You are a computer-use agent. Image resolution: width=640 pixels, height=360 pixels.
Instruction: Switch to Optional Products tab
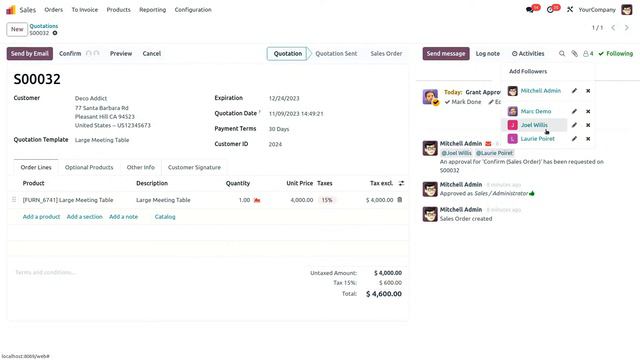pyautogui.click(x=89, y=167)
